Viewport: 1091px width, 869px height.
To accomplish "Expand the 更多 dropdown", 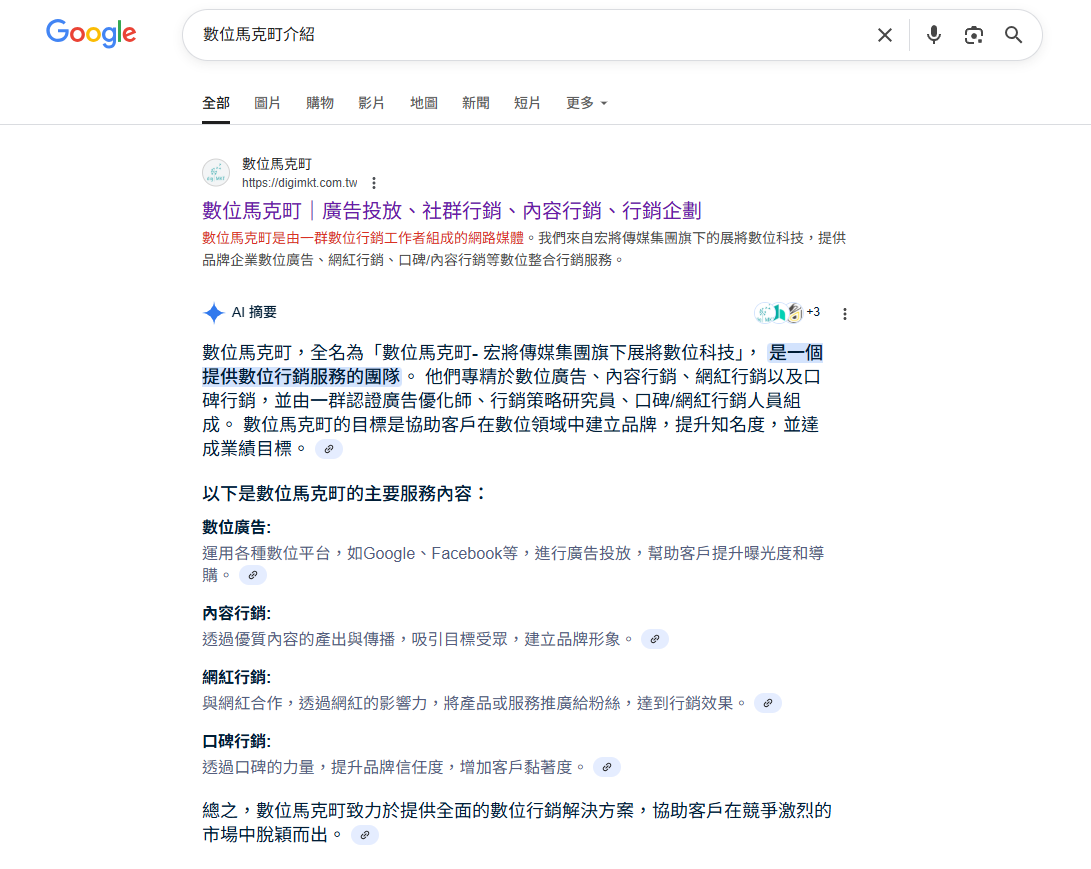I will 587,103.
